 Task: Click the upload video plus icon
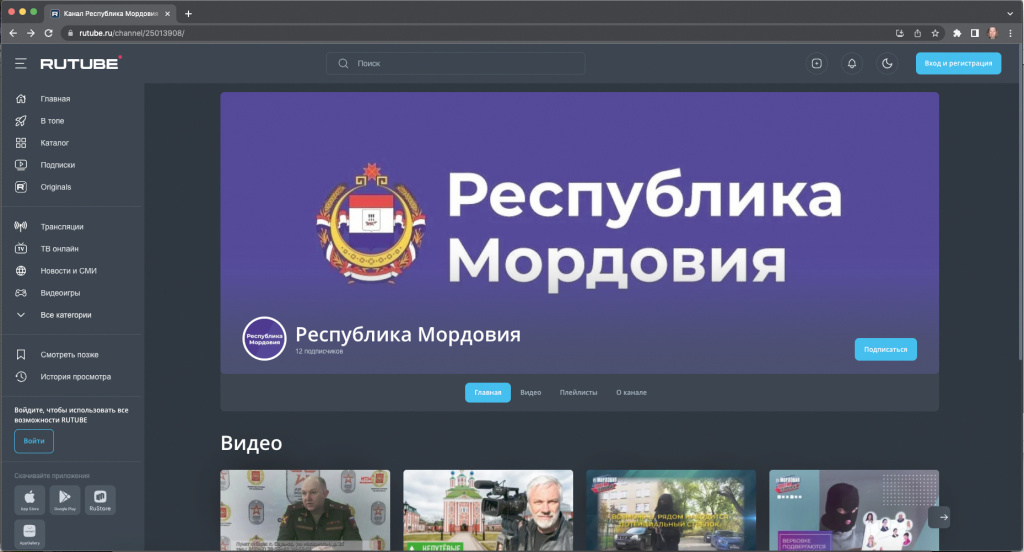pos(816,63)
